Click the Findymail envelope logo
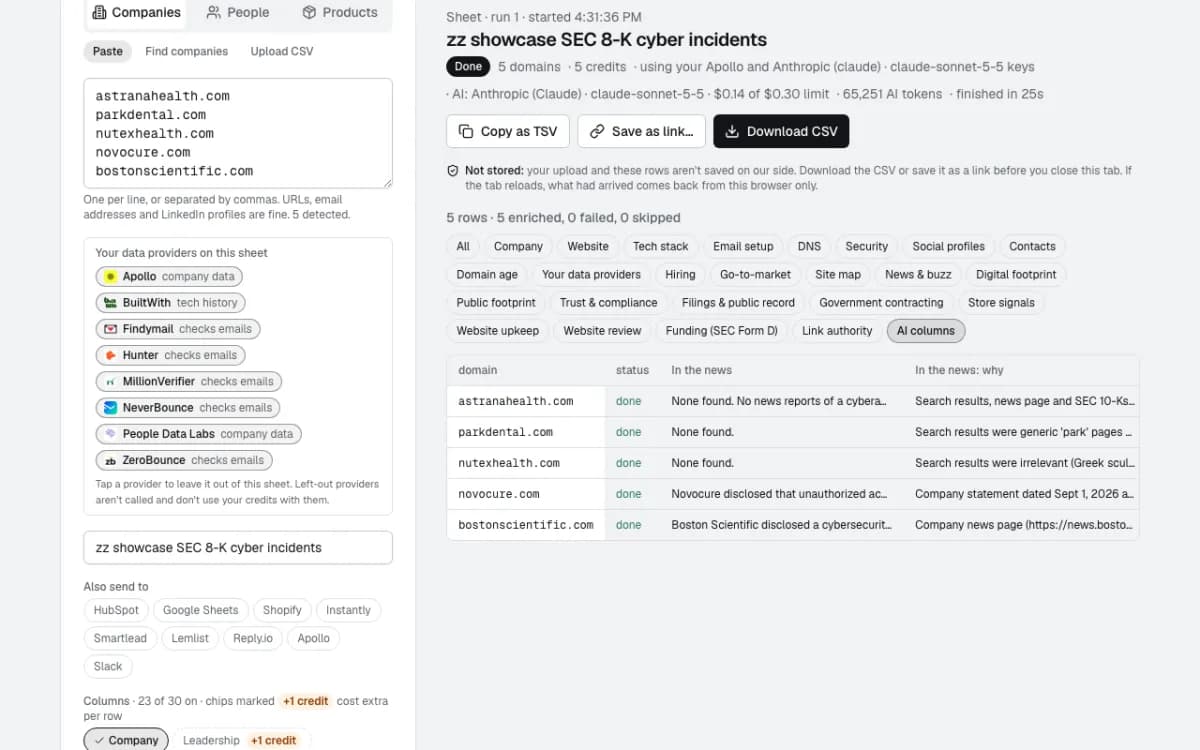This screenshot has height=750, width=1200. point(110,329)
